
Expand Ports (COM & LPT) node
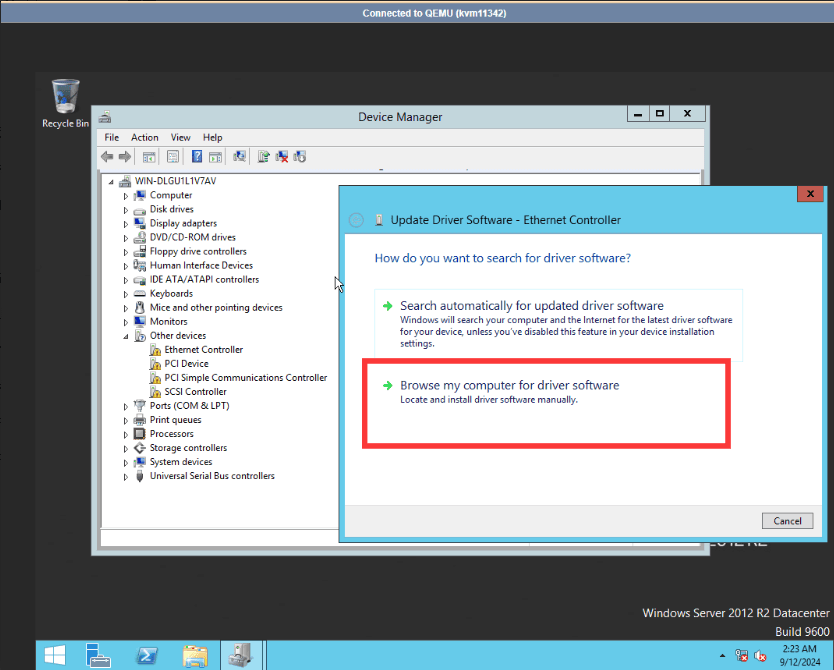[126, 407]
